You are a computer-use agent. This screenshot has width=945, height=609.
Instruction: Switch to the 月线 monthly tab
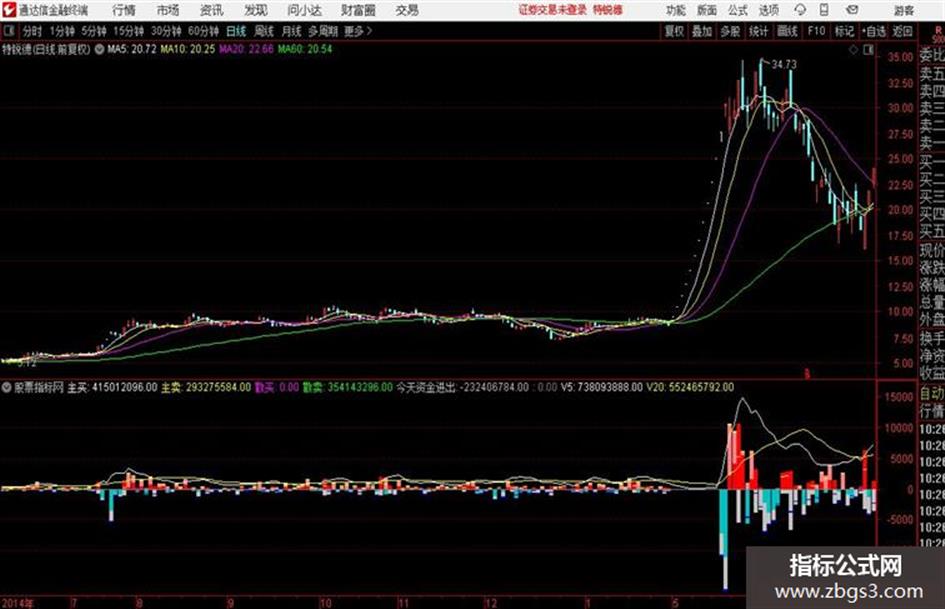(292, 31)
